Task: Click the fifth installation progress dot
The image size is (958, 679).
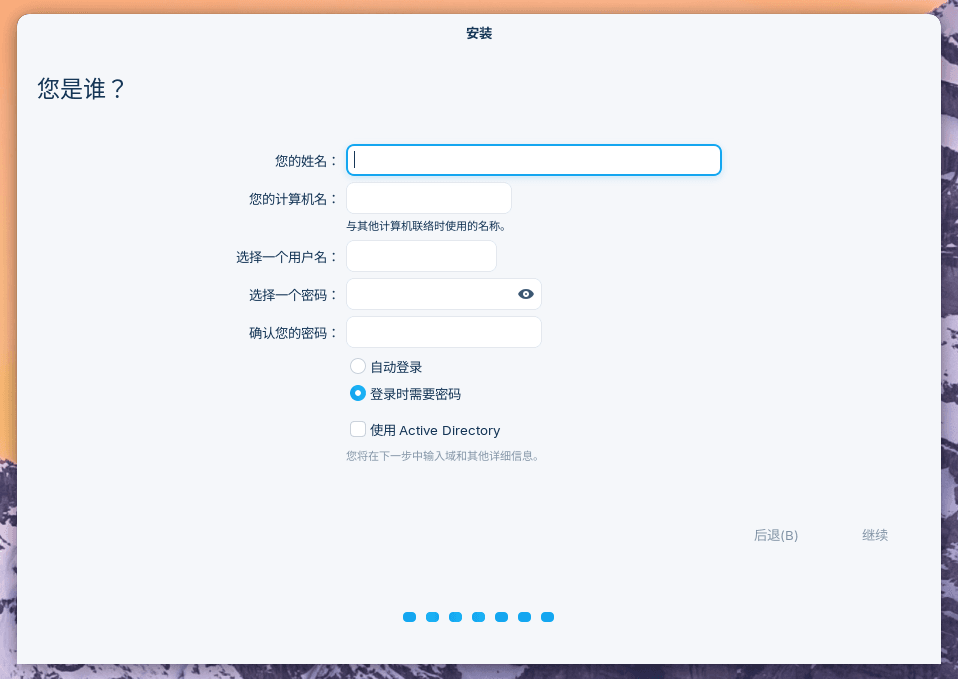Action: (x=501, y=617)
